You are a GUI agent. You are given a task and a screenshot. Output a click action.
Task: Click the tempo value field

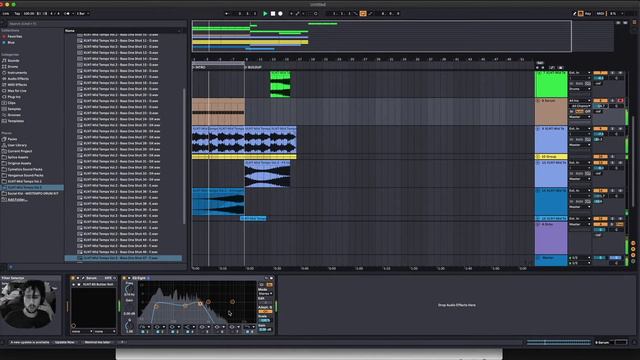pyautogui.click(x=29, y=13)
